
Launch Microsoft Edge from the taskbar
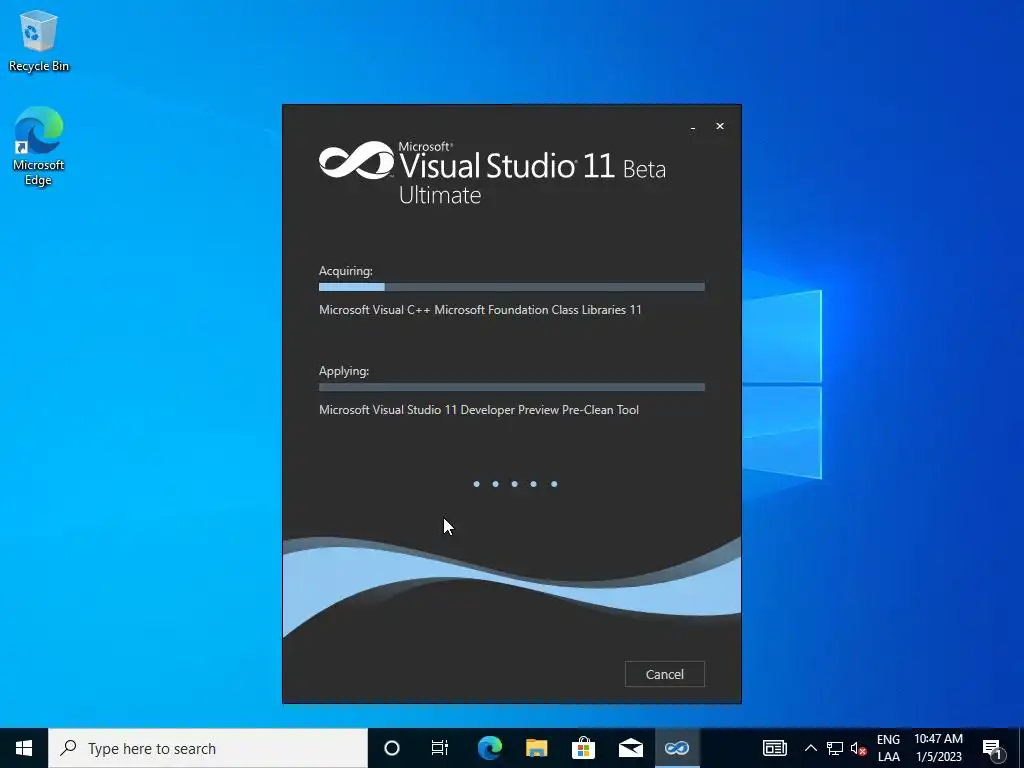coord(489,748)
